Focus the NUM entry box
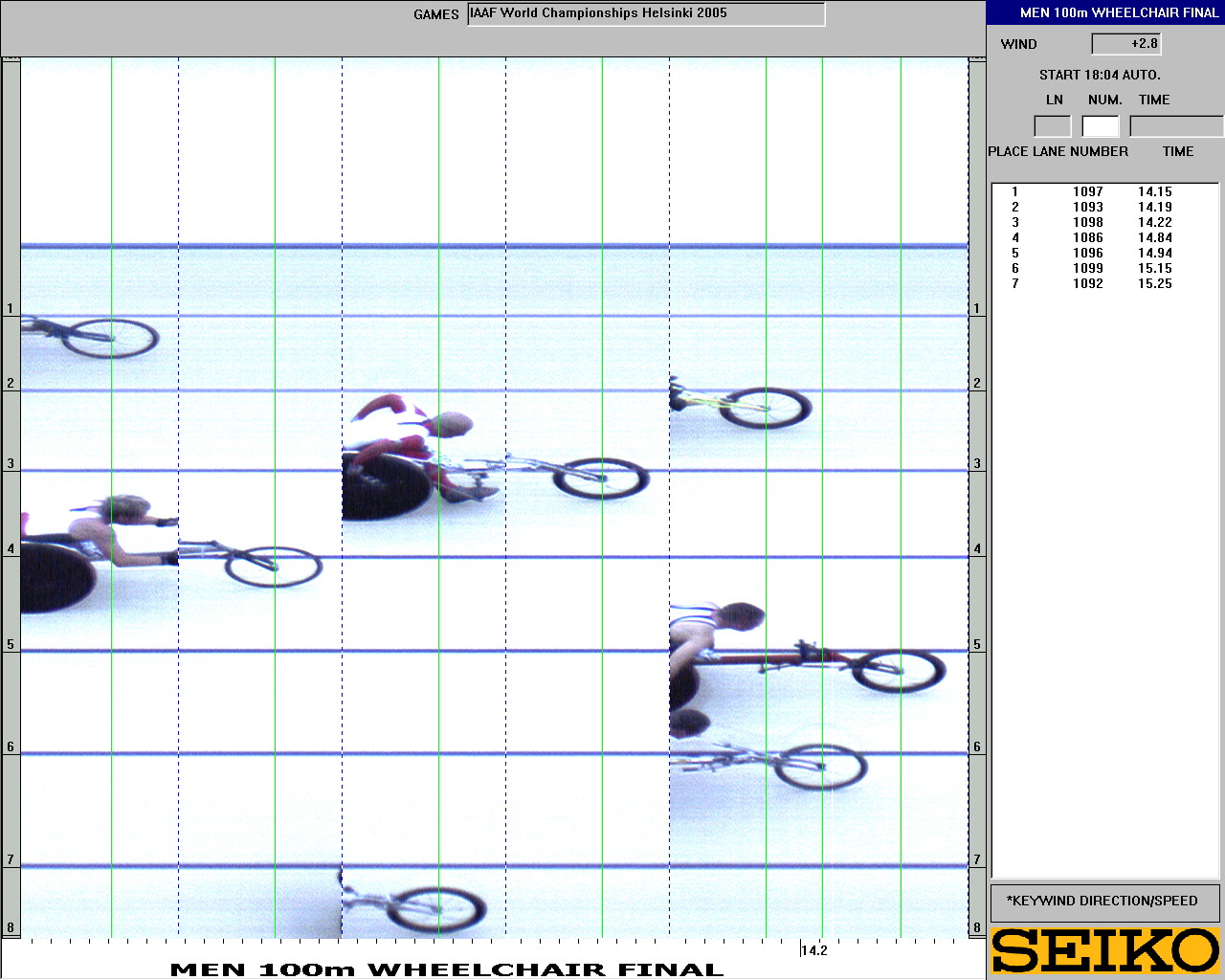Screen dimensions: 1225x980 (1101, 126)
